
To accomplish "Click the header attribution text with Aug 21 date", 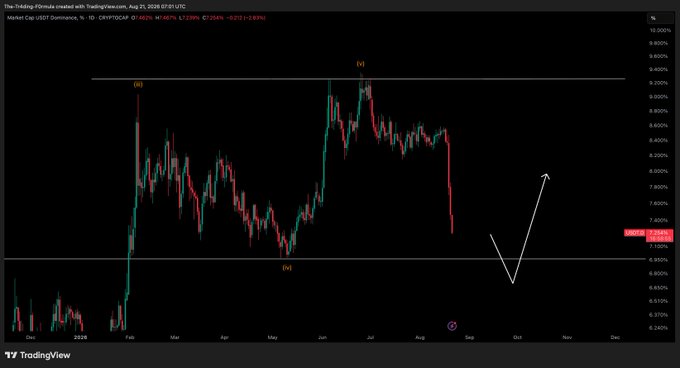I will pos(95,7).
